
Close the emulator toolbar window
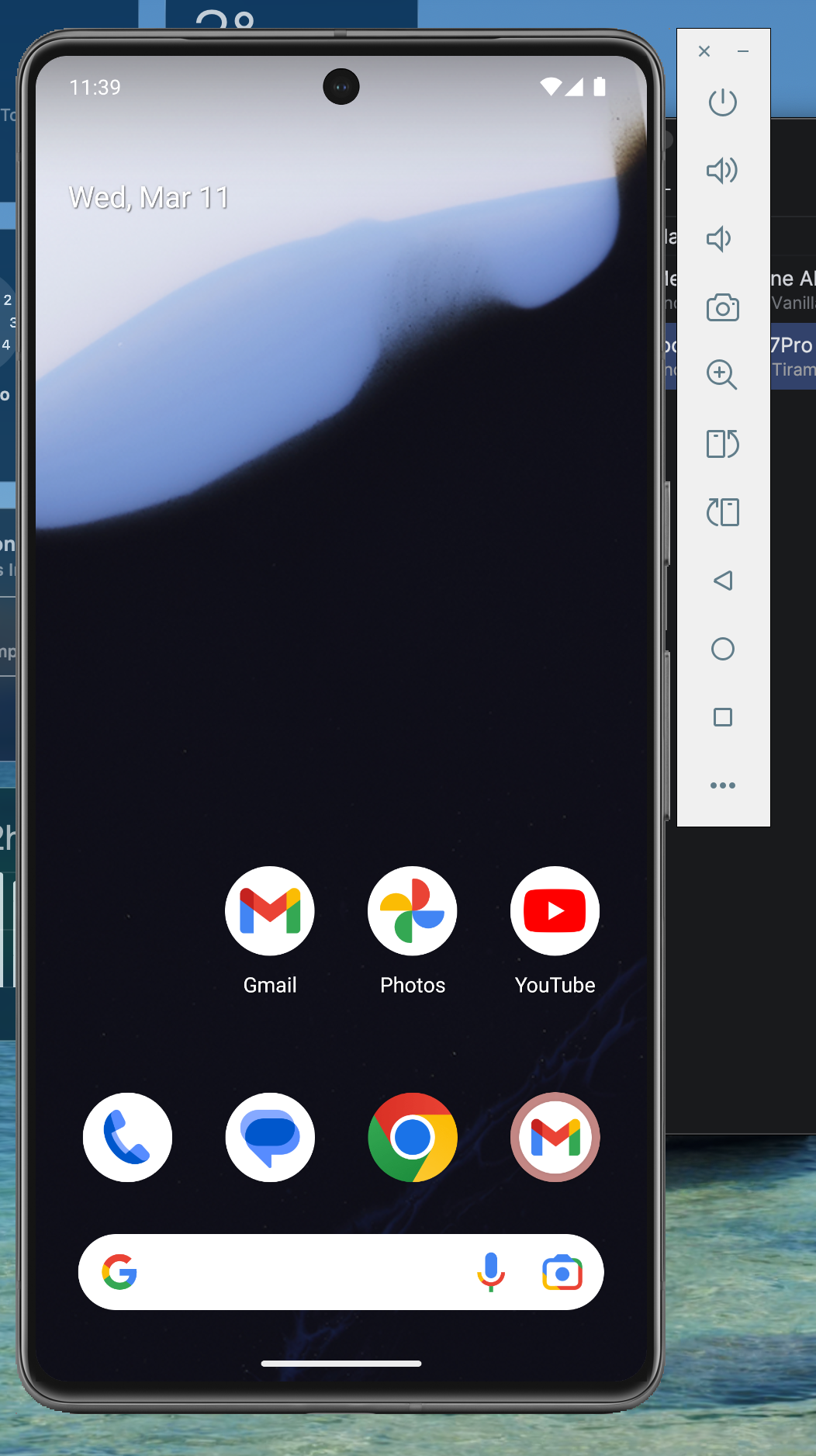(x=704, y=51)
